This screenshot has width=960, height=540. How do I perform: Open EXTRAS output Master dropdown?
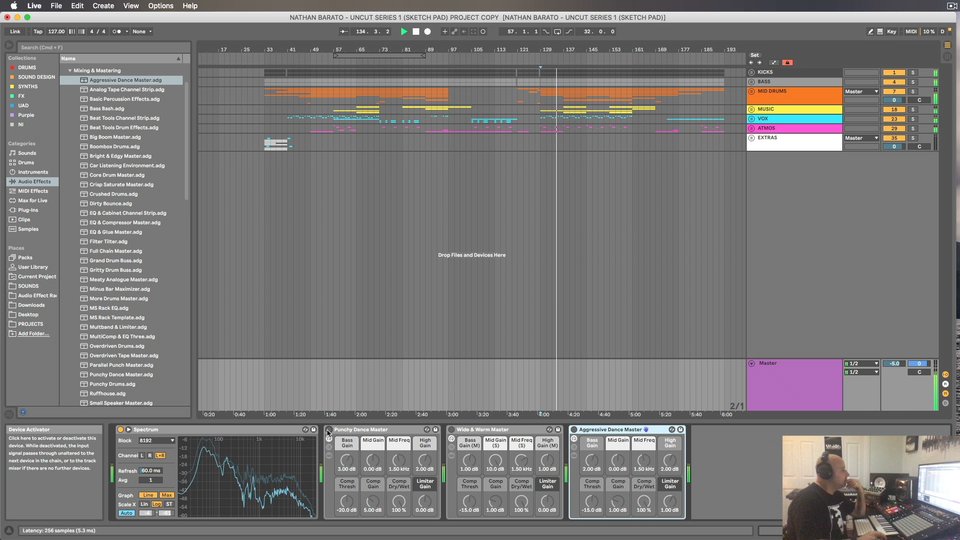click(x=861, y=138)
